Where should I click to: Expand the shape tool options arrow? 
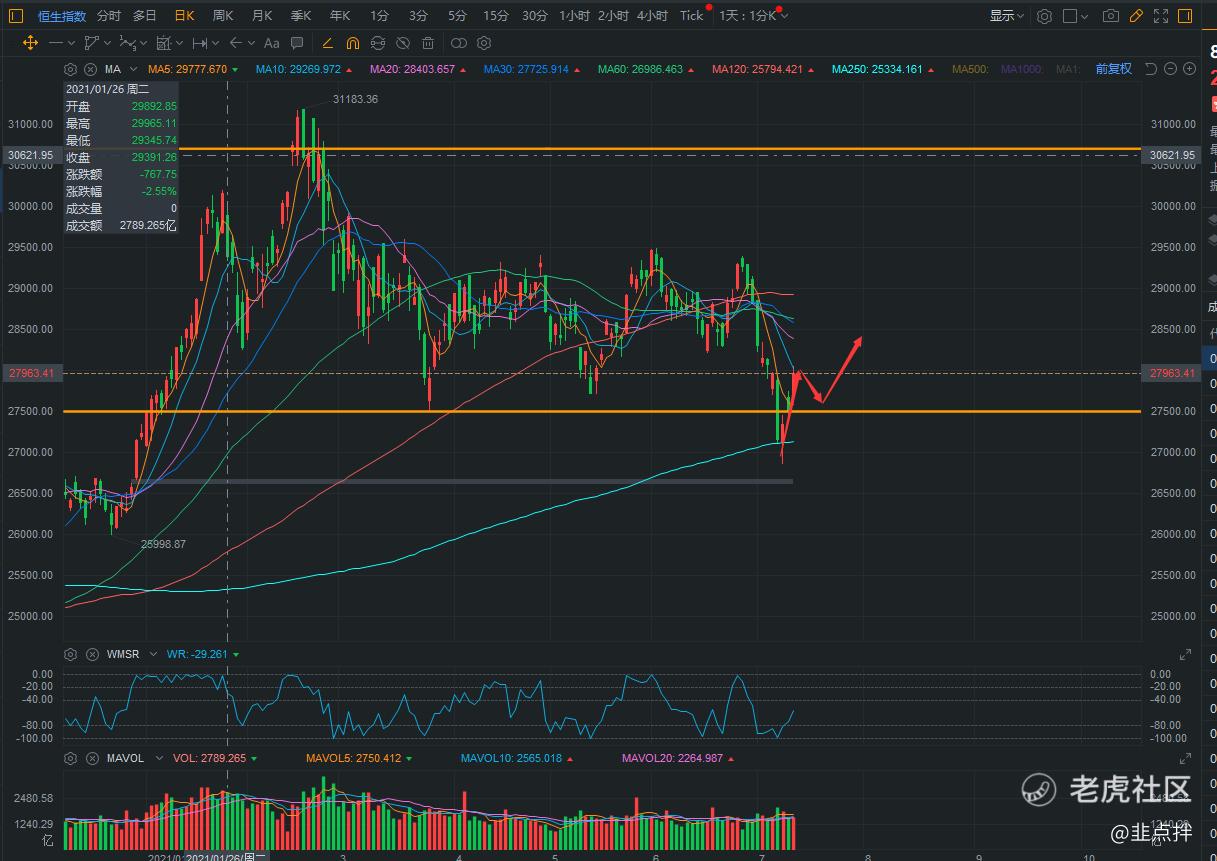coord(107,43)
